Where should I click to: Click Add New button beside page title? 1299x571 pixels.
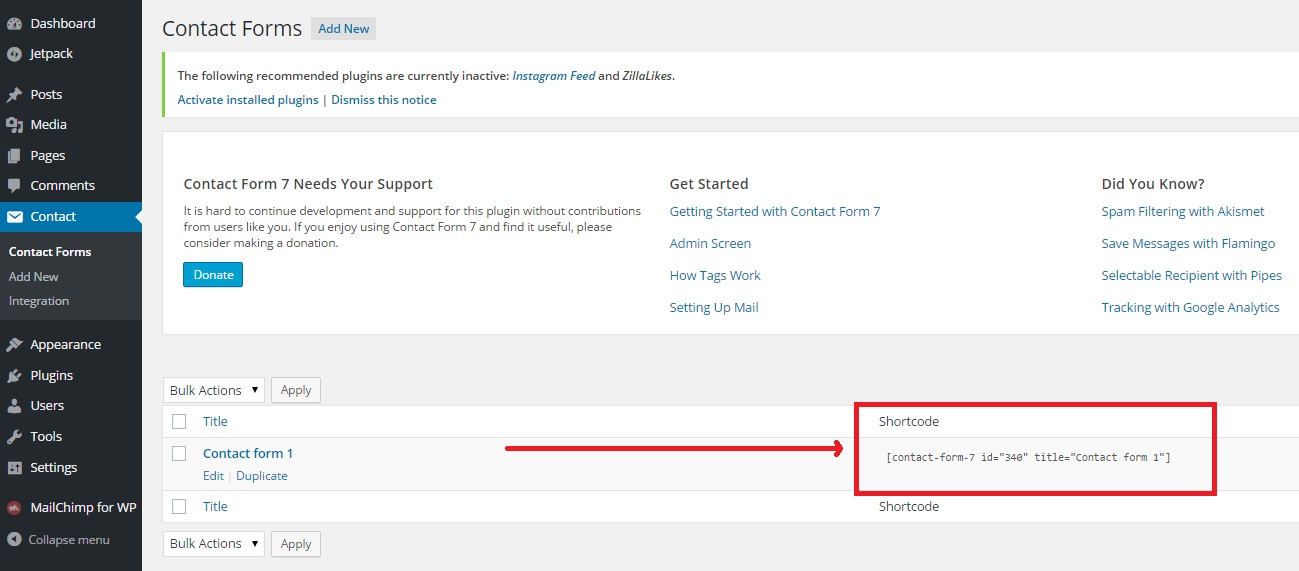(x=343, y=29)
